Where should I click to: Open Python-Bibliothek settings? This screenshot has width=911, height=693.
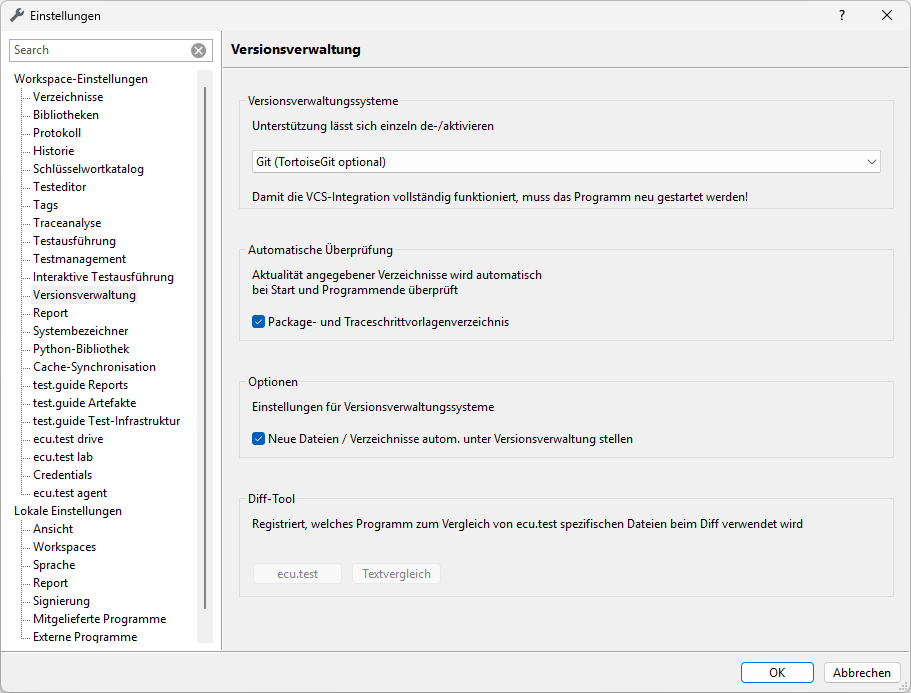tap(81, 349)
